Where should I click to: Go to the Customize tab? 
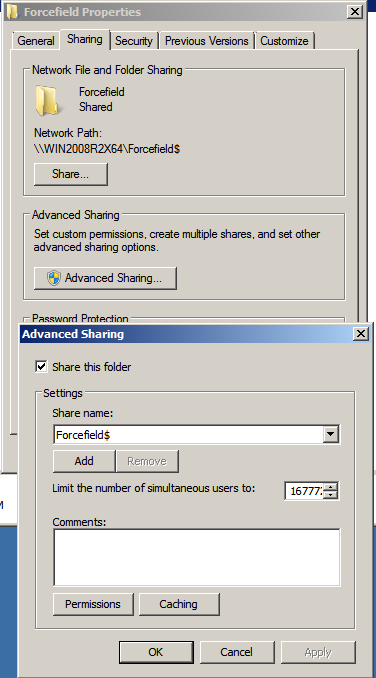tap(284, 41)
